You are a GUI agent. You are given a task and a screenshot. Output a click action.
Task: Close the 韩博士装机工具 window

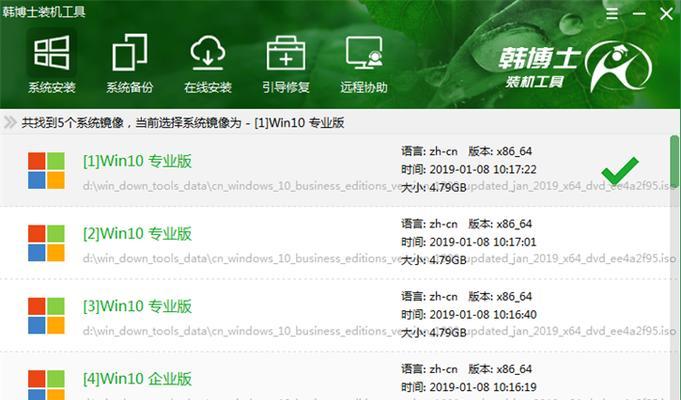[x=666, y=14]
